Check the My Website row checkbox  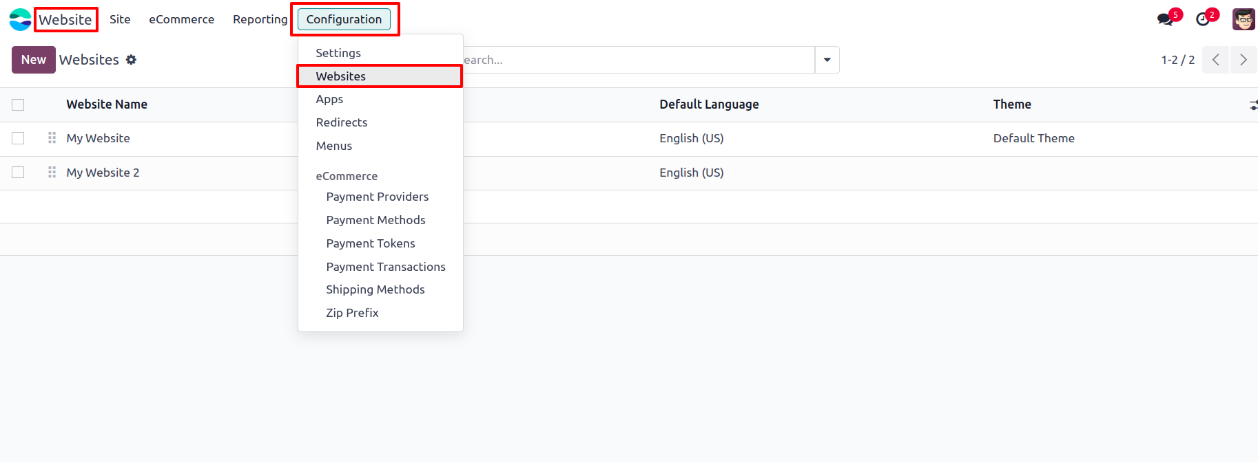[18, 139]
